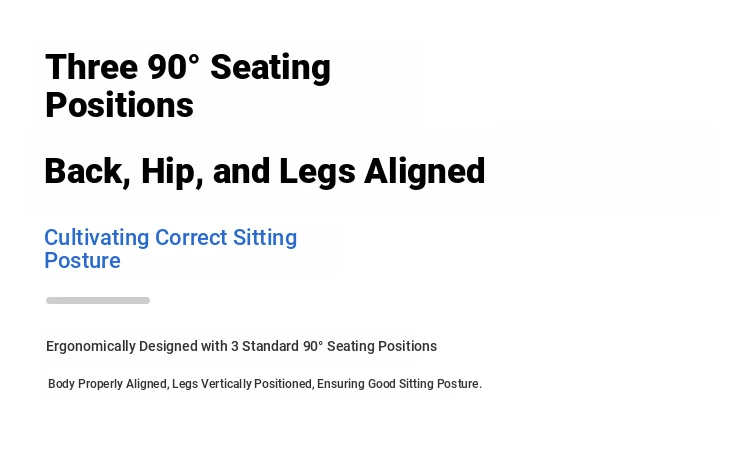Select the "Ergonomically Designed with 3 Standard" line

[242, 346]
